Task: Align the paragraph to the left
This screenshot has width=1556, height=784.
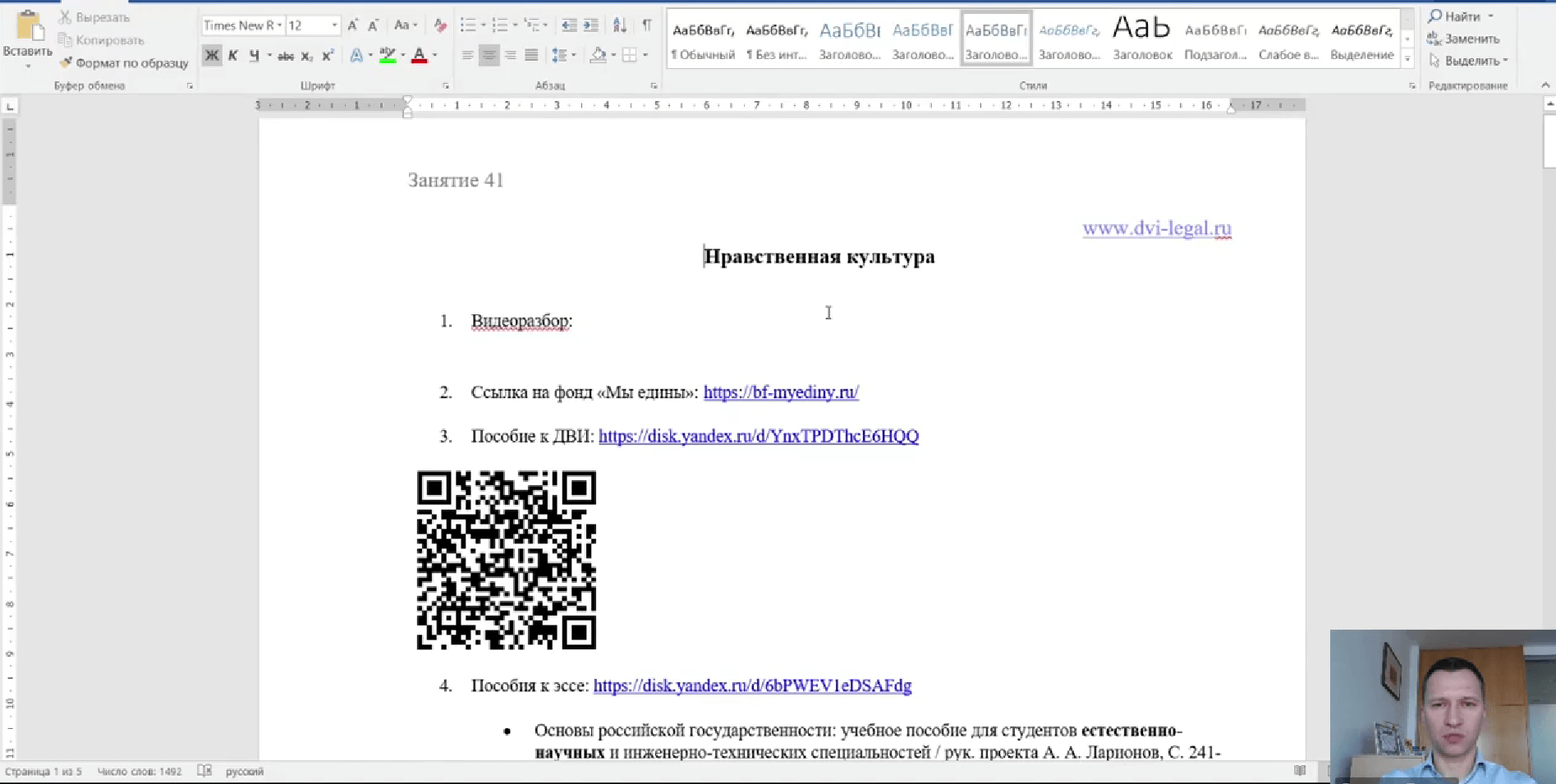Action: (467, 56)
